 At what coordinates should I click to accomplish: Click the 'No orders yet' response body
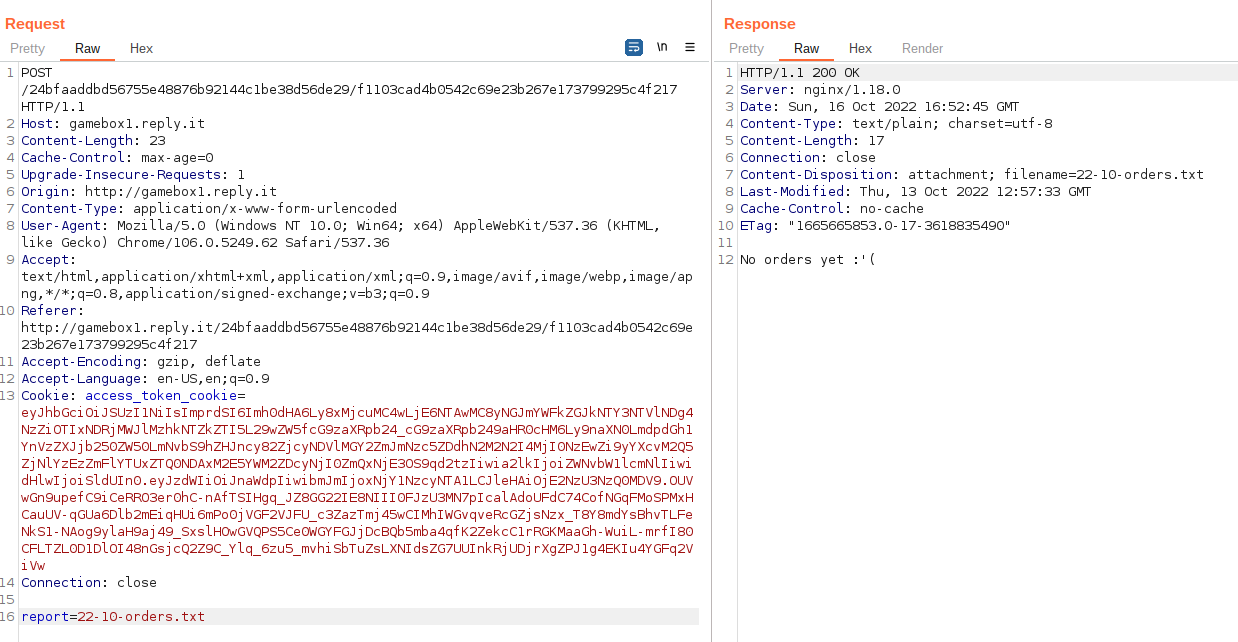point(800,260)
